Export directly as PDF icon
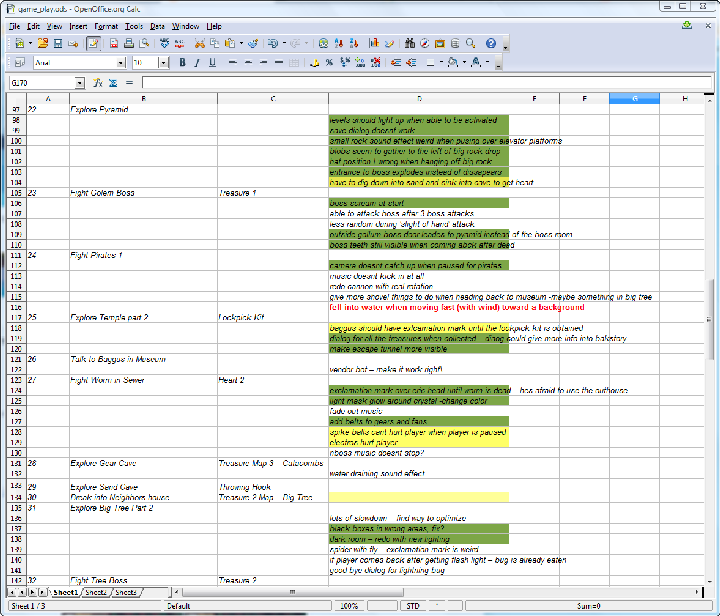 tap(114, 43)
